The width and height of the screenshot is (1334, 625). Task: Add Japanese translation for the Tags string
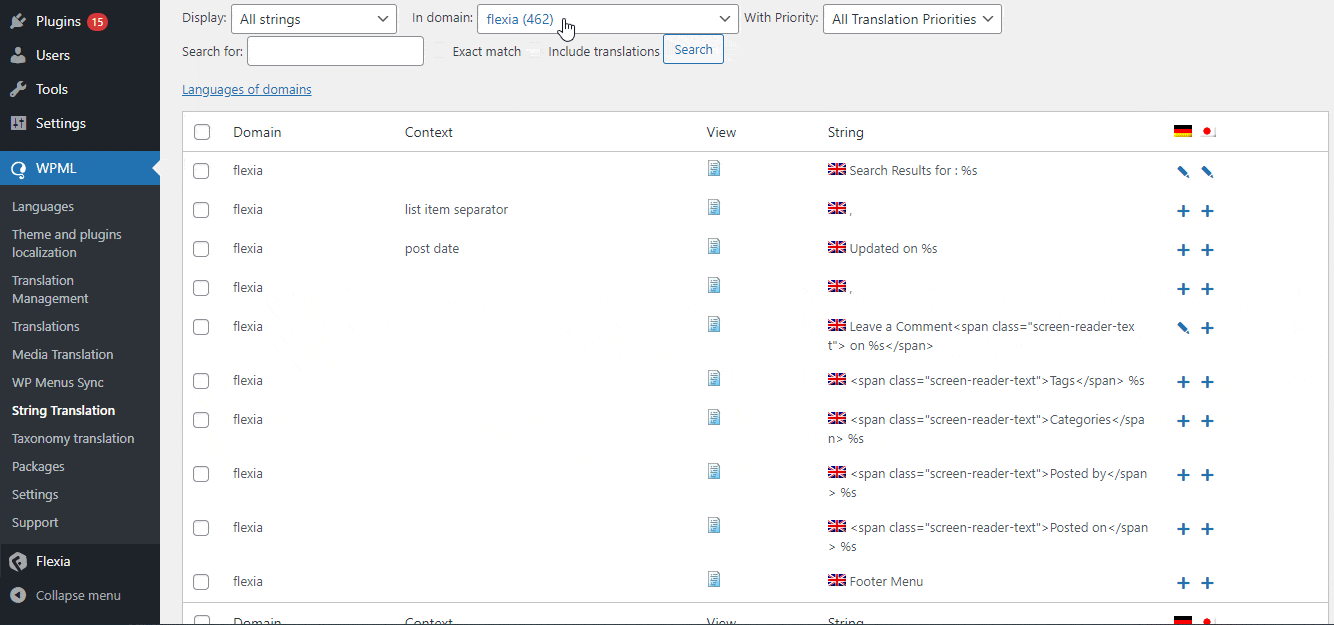(x=1207, y=382)
